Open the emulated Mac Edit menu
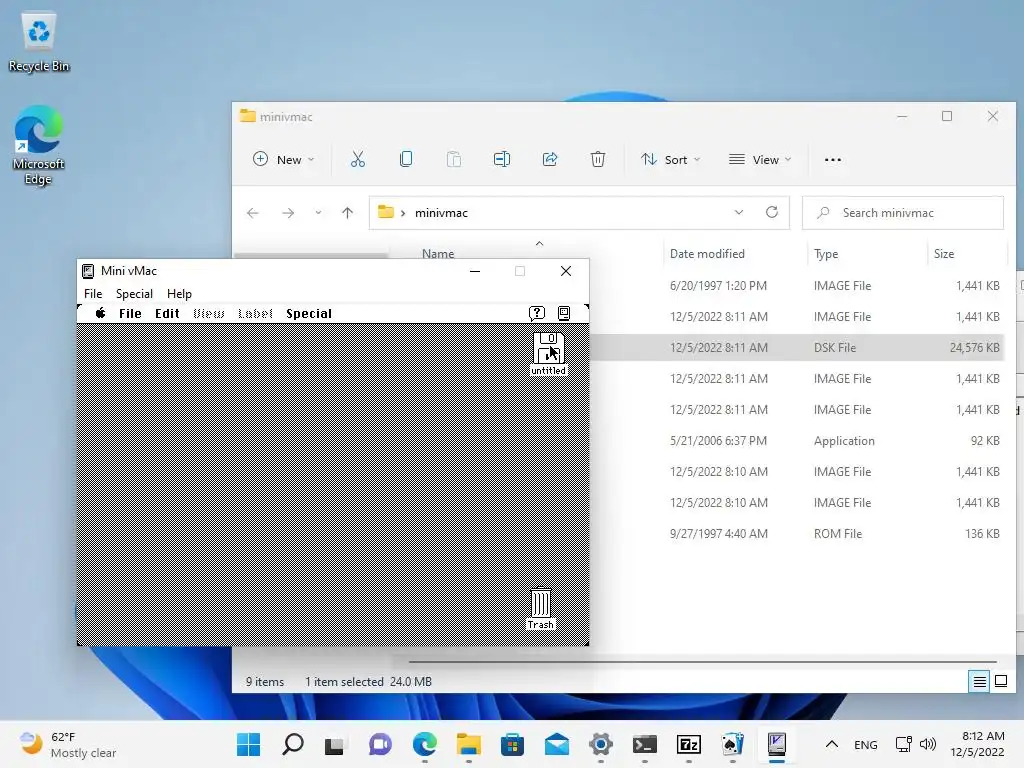The width and height of the screenshot is (1024, 768). tap(167, 313)
